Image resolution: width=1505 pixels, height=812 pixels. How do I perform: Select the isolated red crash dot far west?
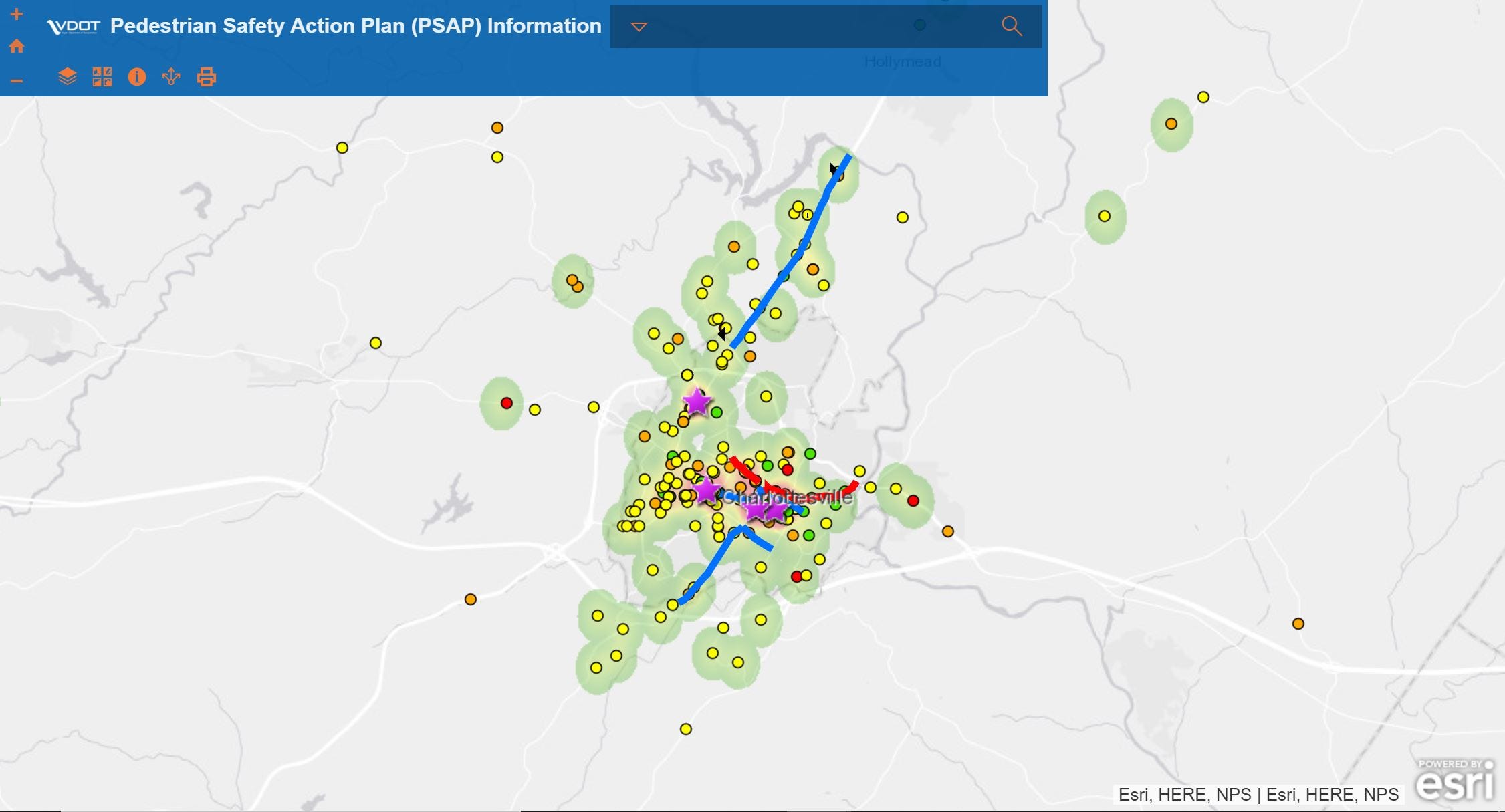pyautogui.click(x=507, y=403)
